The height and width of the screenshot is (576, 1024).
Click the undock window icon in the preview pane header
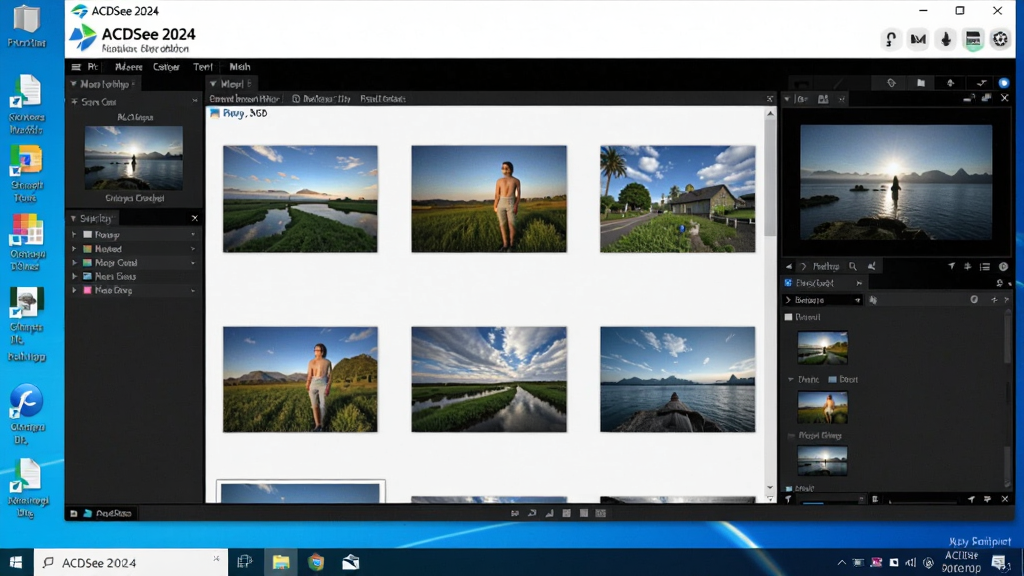tap(987, 99)
